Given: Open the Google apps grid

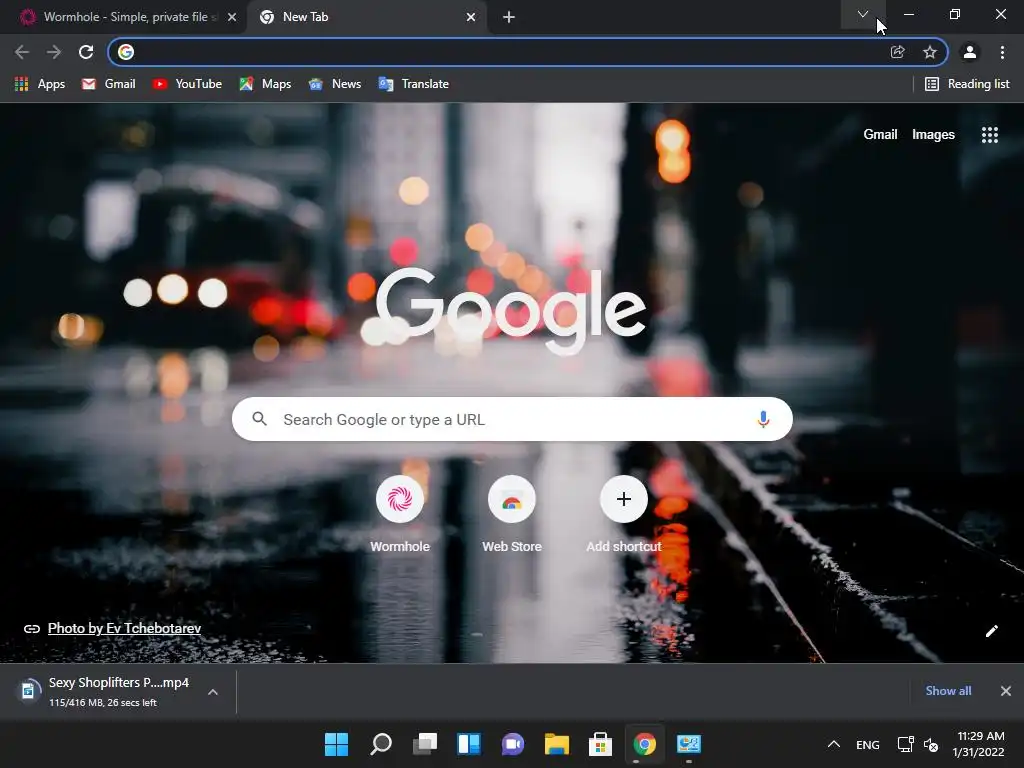Looking at the screenshot, I should pyautogui.click(x=990, y=135).
